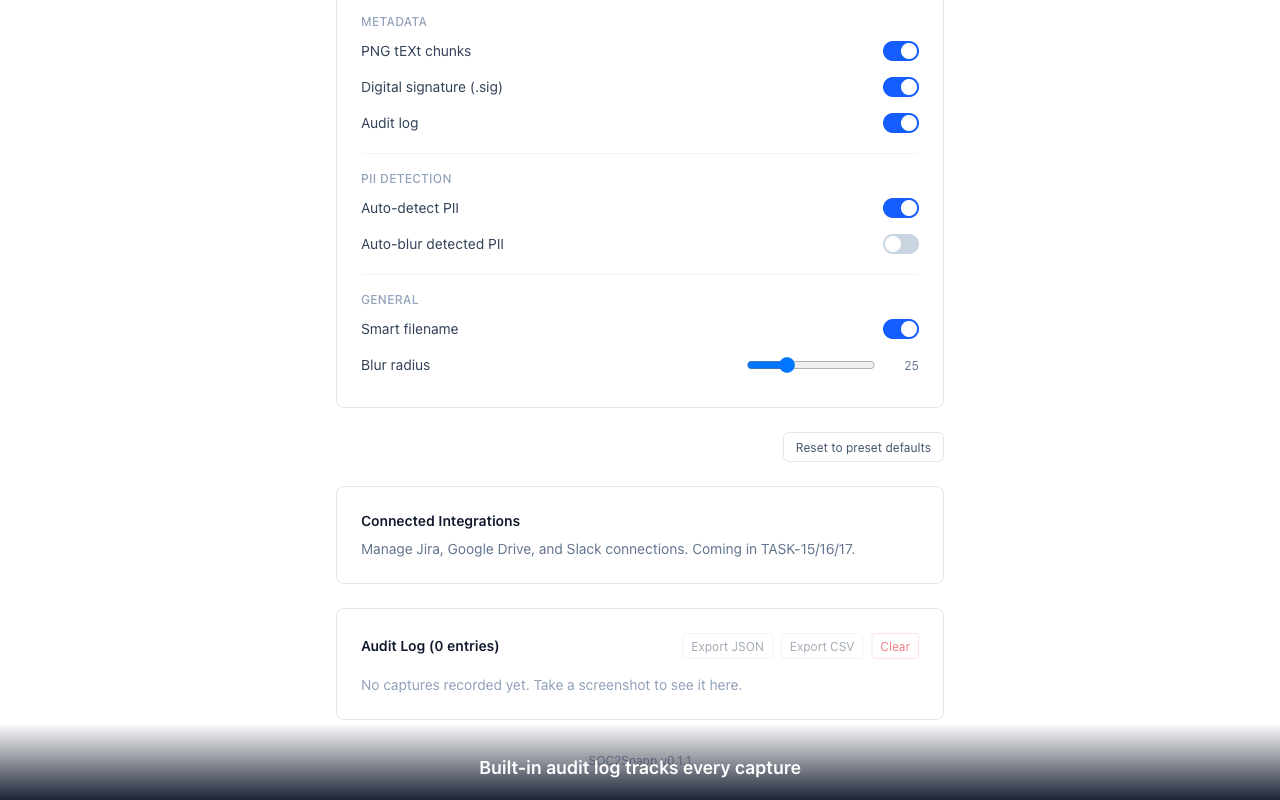Enable Auto-blur detected PII
The image size is (1280, 800).
(x=900, y=243)
